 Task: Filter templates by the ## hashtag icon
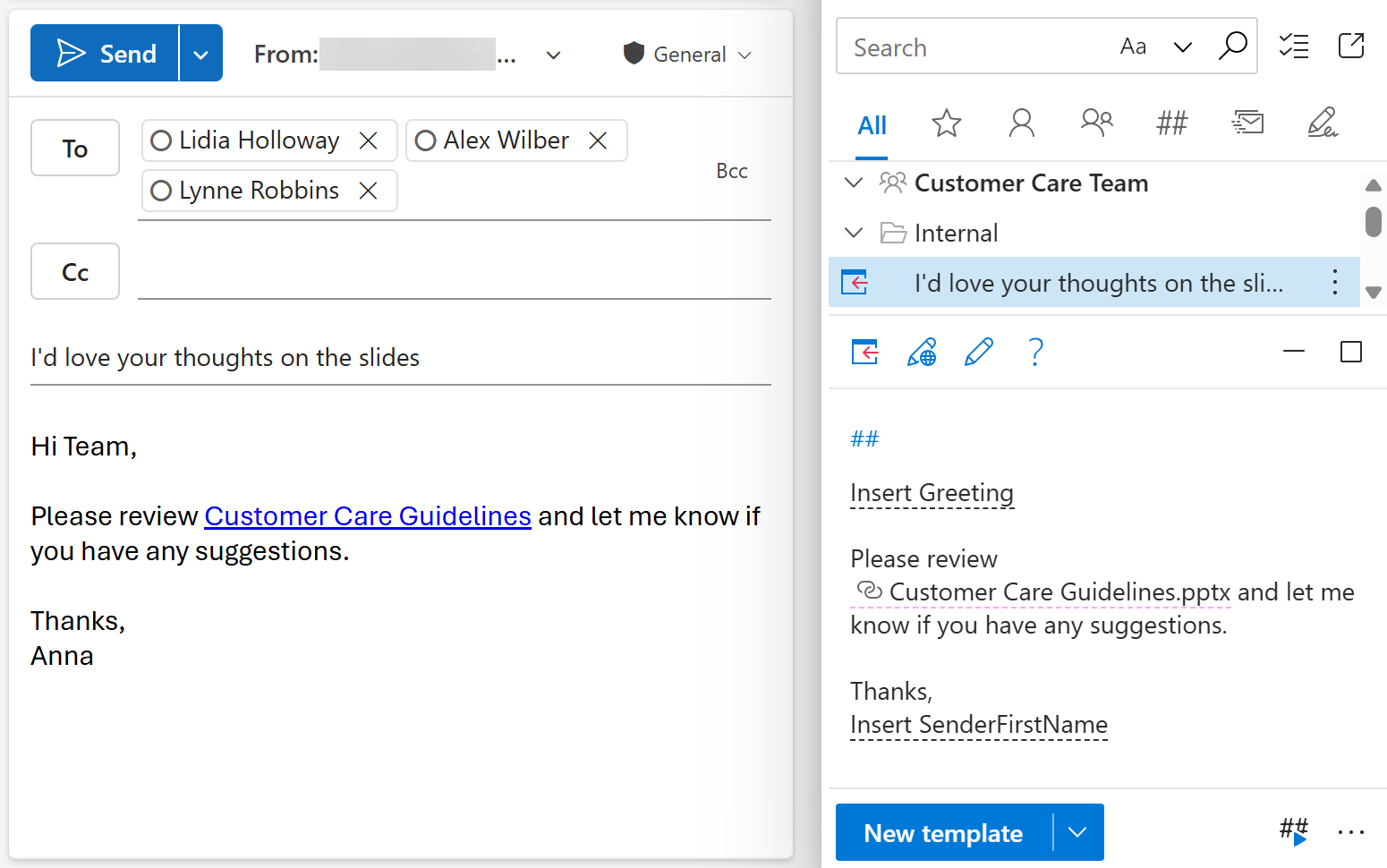[x=1171, y=124]
